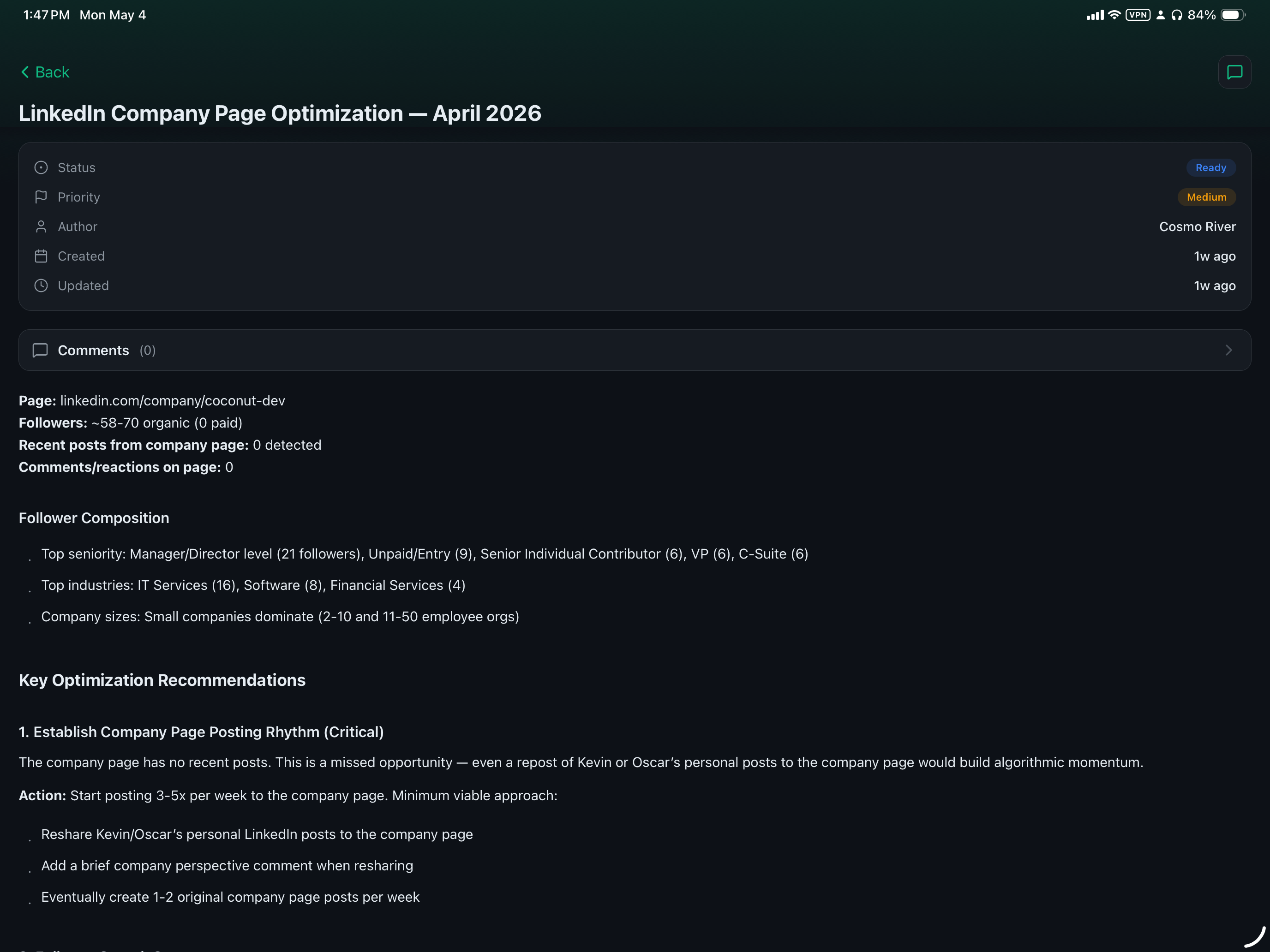Click the Follower Composition heading
Screen dimensions: 1270x952
tap(94, 518)
